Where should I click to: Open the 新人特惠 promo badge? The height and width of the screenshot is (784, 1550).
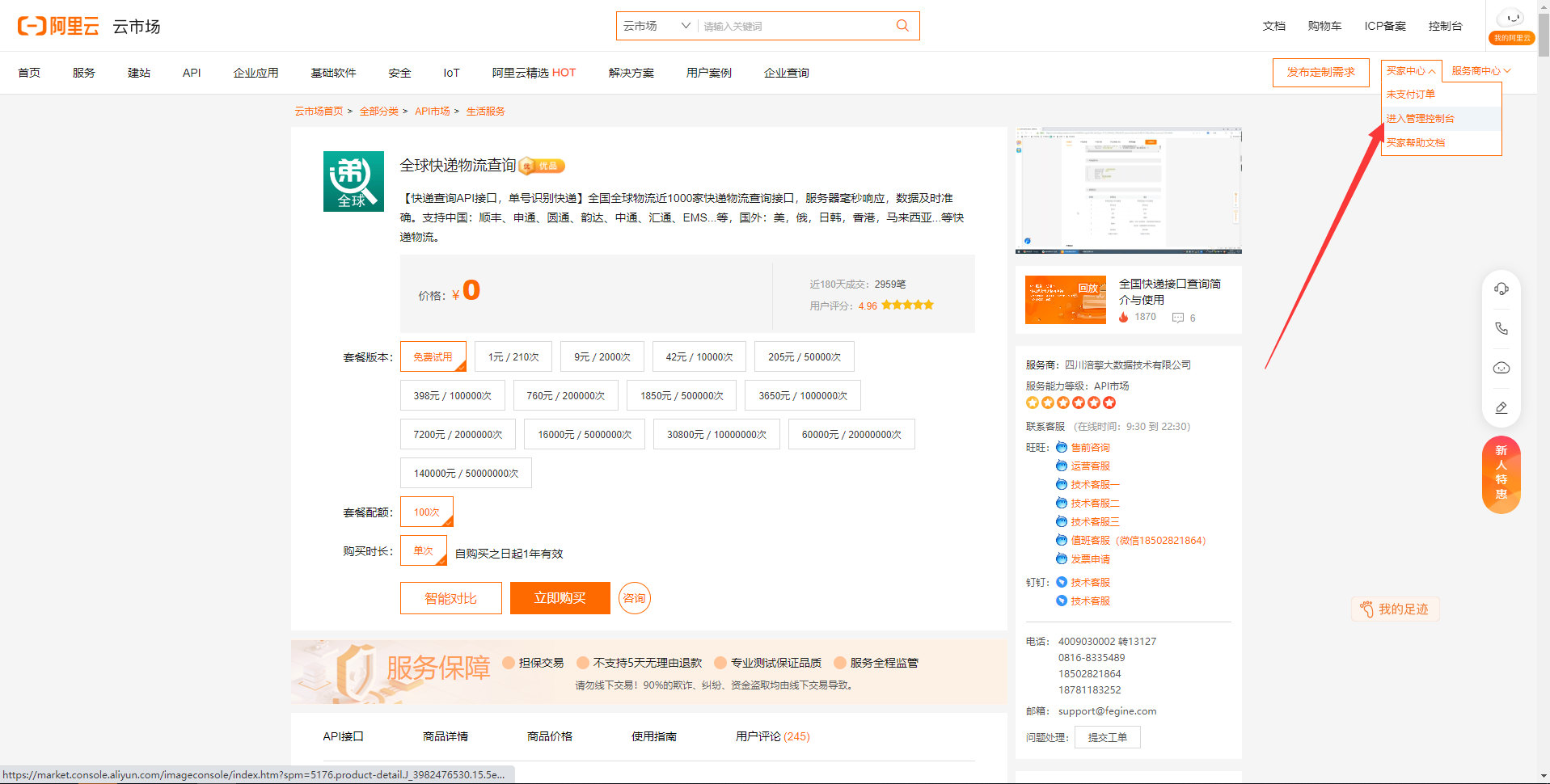[1501, 474]
